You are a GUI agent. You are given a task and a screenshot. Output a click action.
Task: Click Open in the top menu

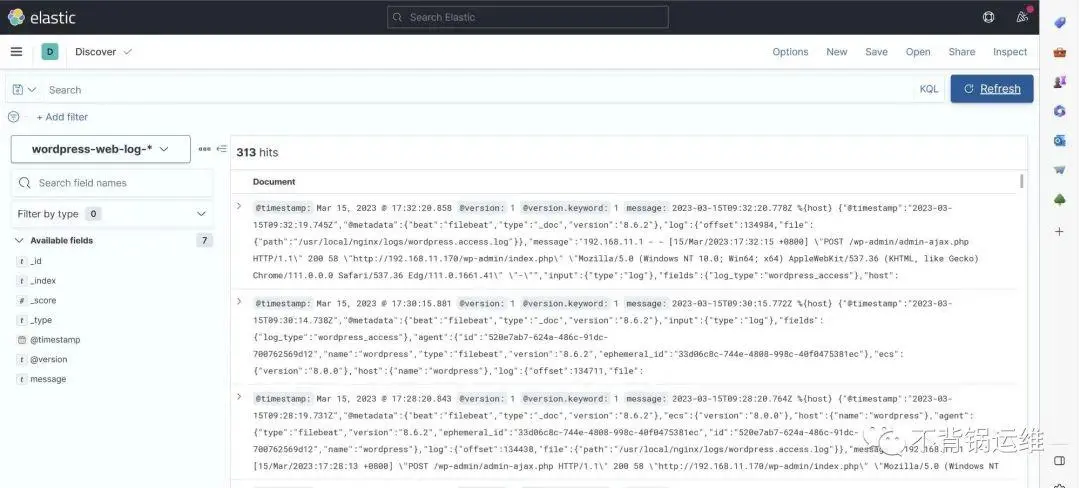click(x=918, y=52)
